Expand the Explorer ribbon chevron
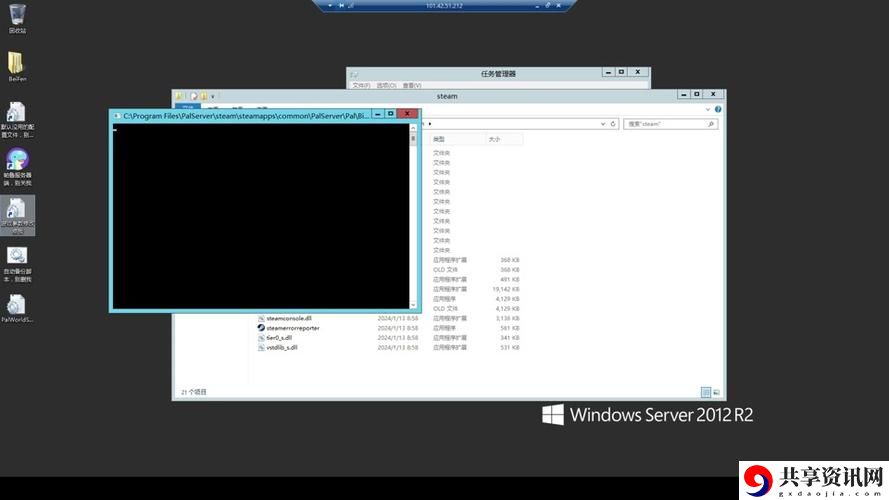The width and height of the screenshot is (889, 500). [x=708, y=109]
